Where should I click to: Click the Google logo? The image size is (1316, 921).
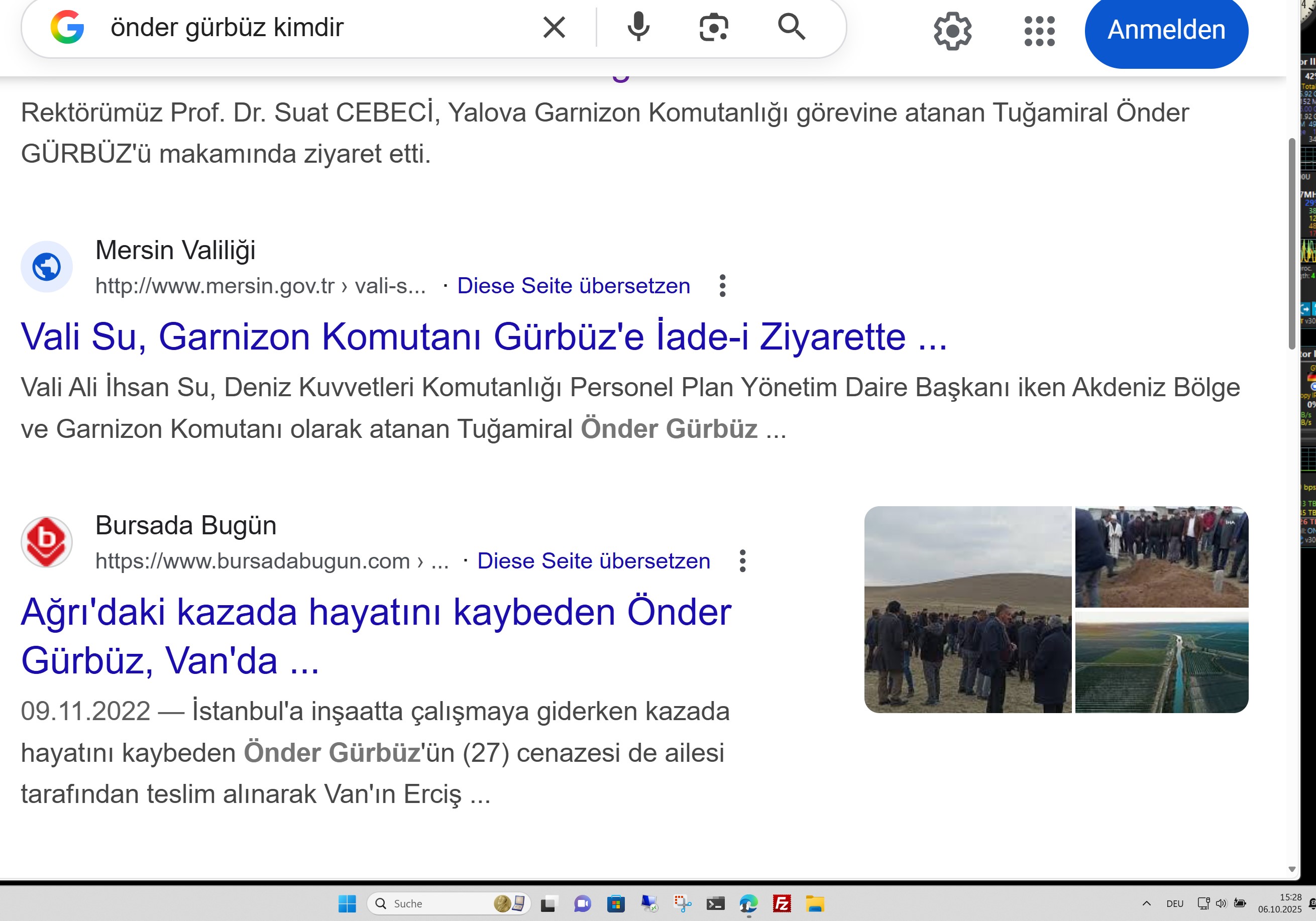68,28
